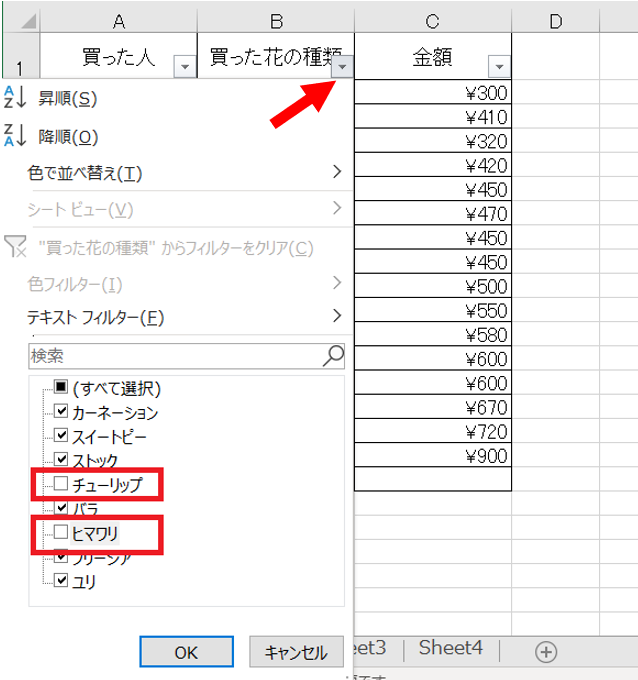638x680 pixels.
Task: Open filter dropdown for 買った人 column
Action: pyautogui.click(x=184, y=67)
